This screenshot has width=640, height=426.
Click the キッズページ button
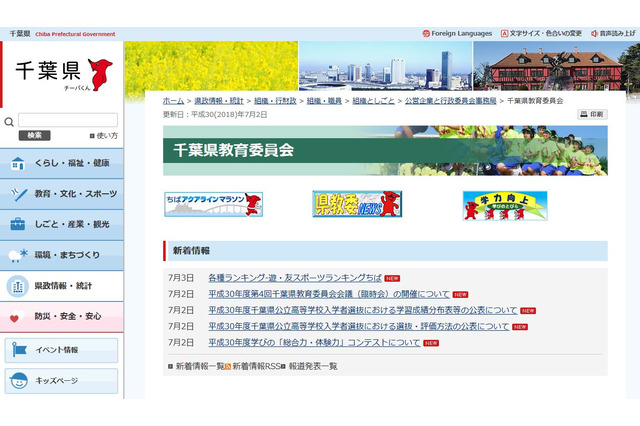[61, 381]
